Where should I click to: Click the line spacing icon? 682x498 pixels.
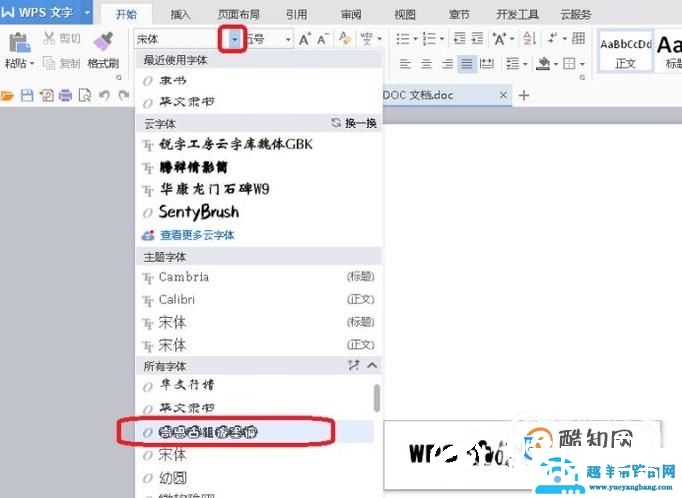coord(513,64)
